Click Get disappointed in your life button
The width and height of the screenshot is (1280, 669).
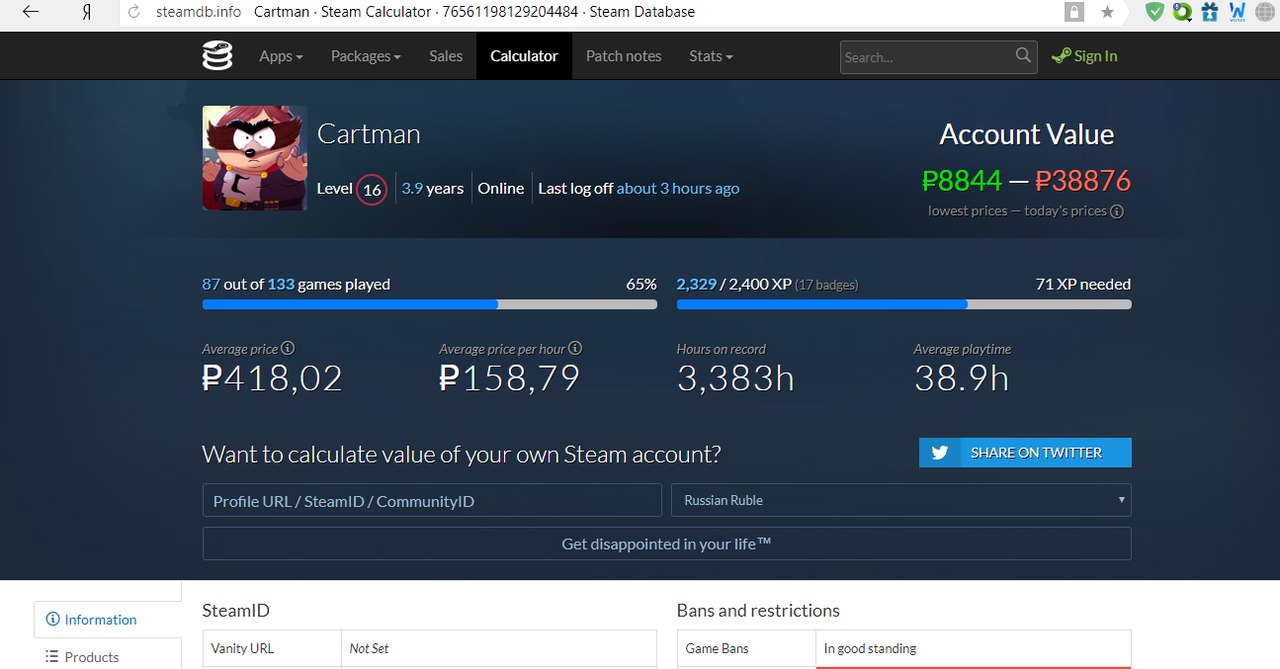(x=667, y=544)
